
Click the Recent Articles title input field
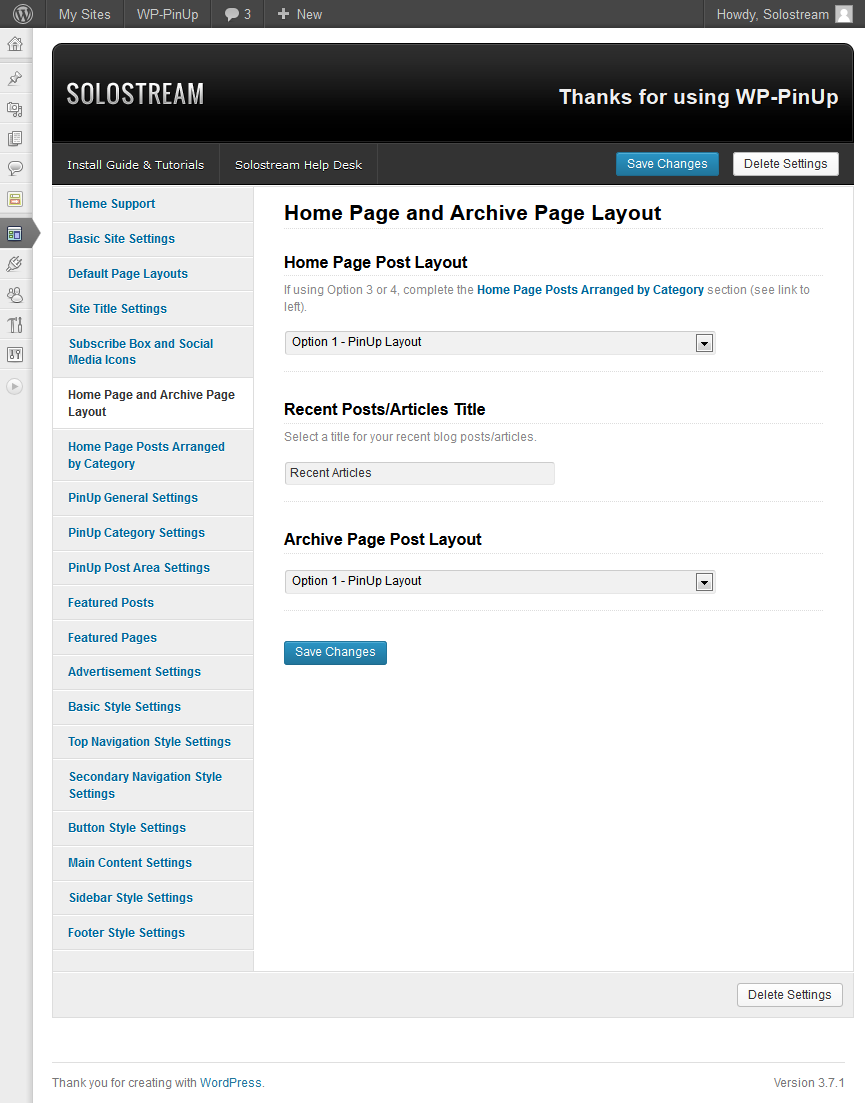click(420, 473)
